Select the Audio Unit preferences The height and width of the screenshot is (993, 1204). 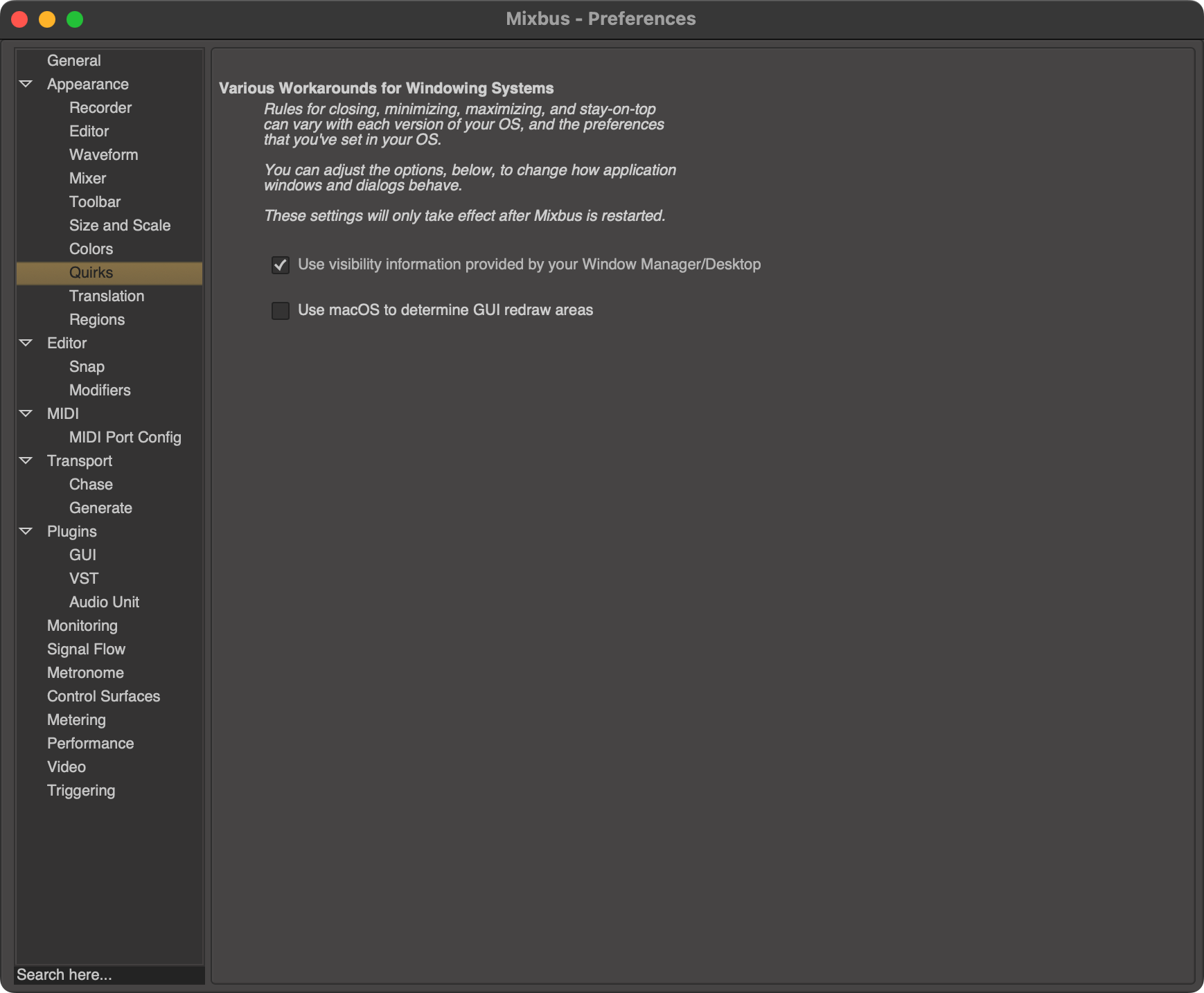click(x=104, y=602)
